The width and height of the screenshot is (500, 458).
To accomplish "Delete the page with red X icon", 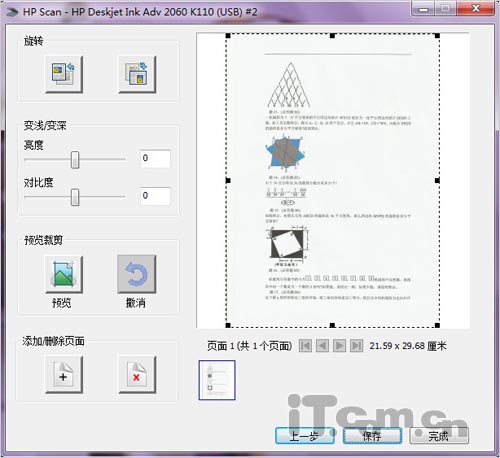I will pyautogui.click(x=137, y=375).
